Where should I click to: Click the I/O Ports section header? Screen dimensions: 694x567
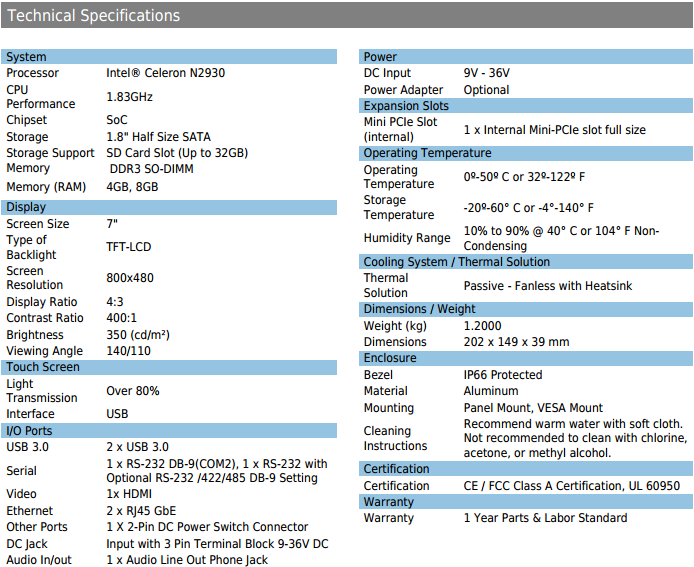point(169,431)
